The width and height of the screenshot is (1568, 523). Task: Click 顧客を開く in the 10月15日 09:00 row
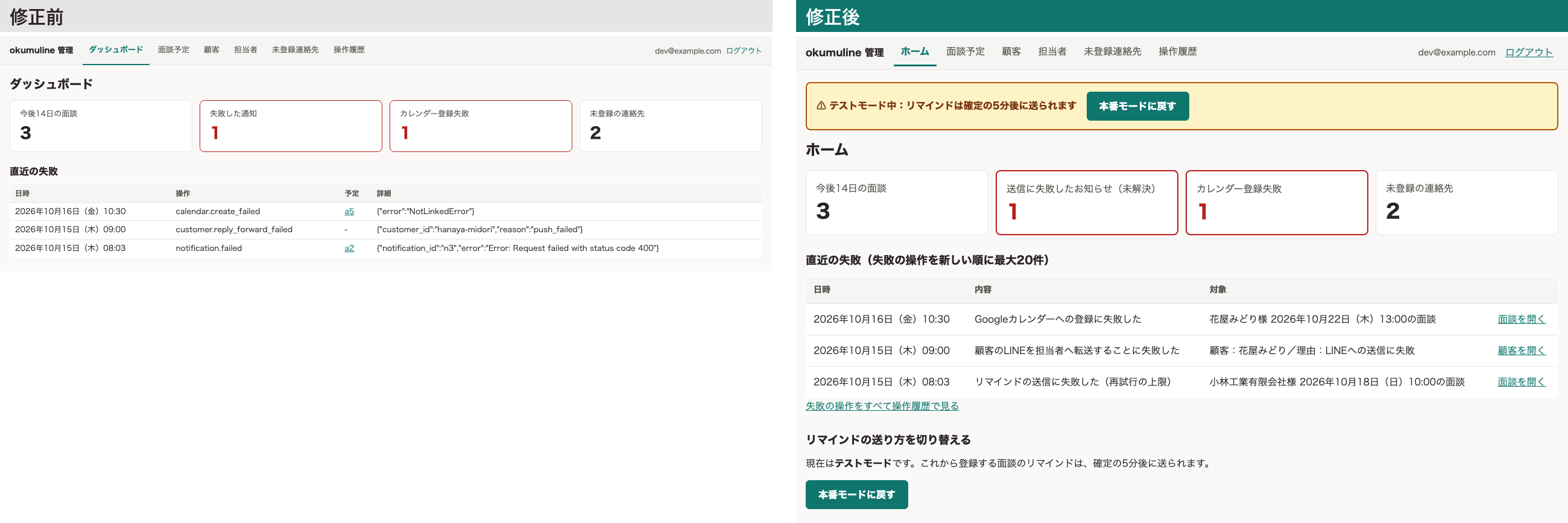pos(1521,350)
